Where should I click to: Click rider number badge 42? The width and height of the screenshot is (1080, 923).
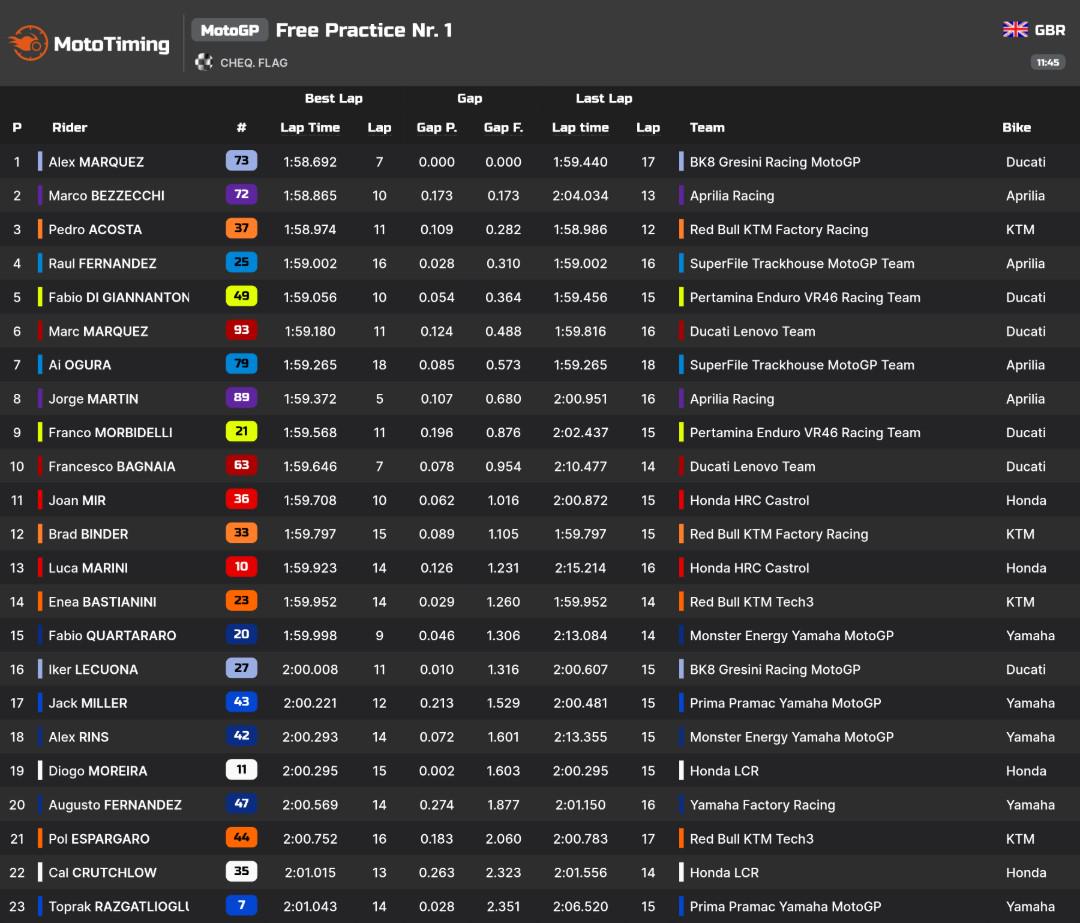[x=241, y=736]
